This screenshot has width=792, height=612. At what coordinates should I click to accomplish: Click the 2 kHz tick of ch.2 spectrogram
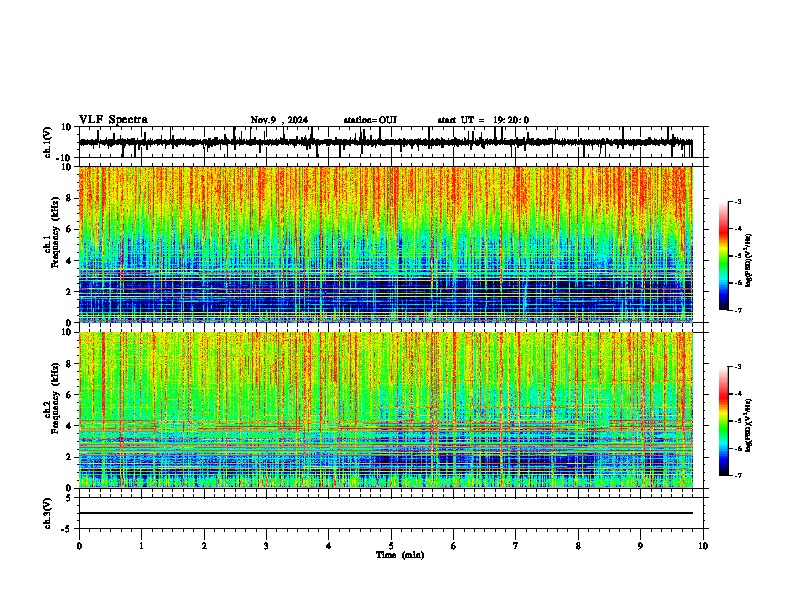coord(70,457)
